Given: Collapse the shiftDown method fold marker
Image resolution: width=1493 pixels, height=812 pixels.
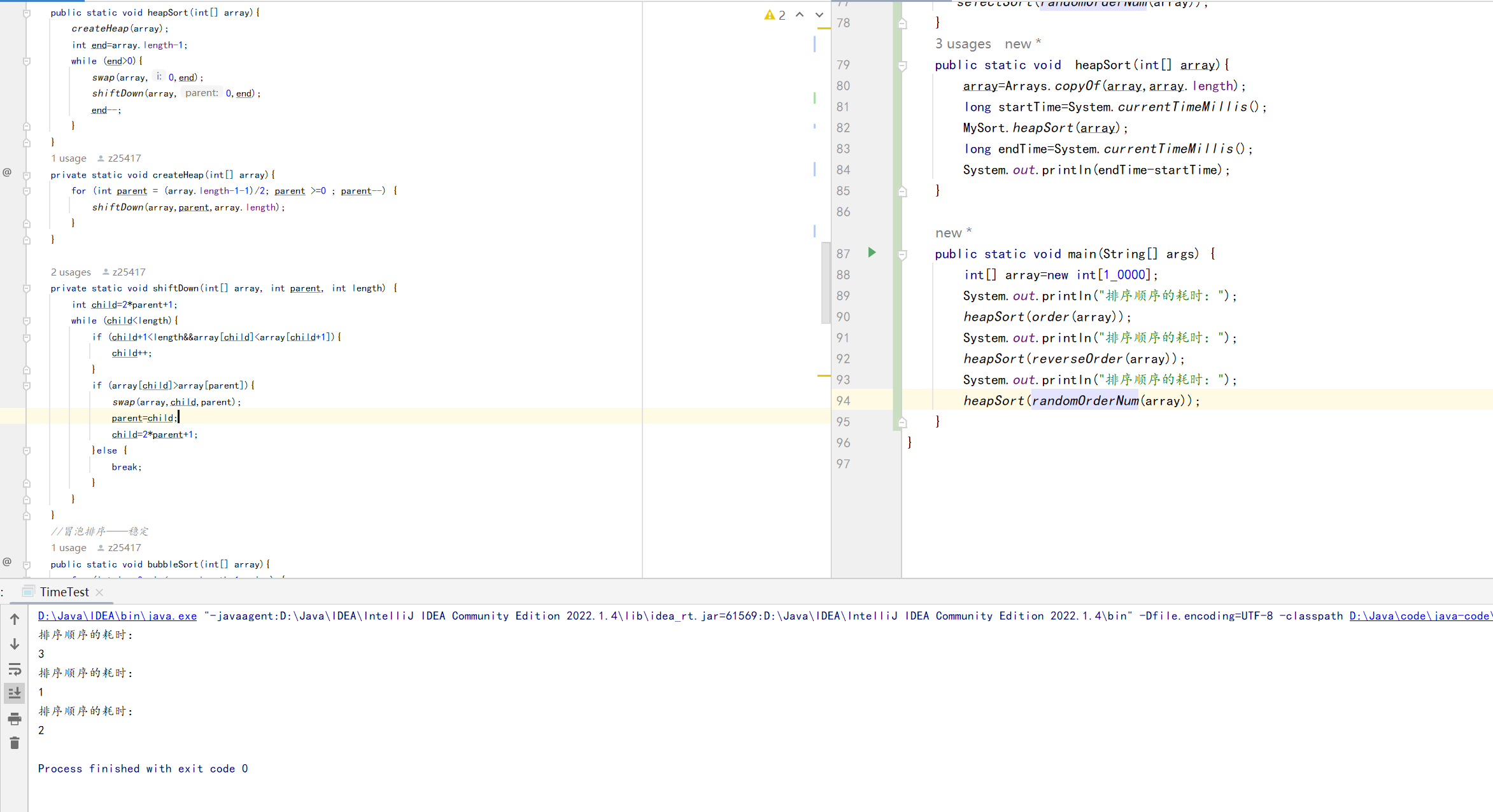Looking at the screenshot, I should (x=27, y=288).
